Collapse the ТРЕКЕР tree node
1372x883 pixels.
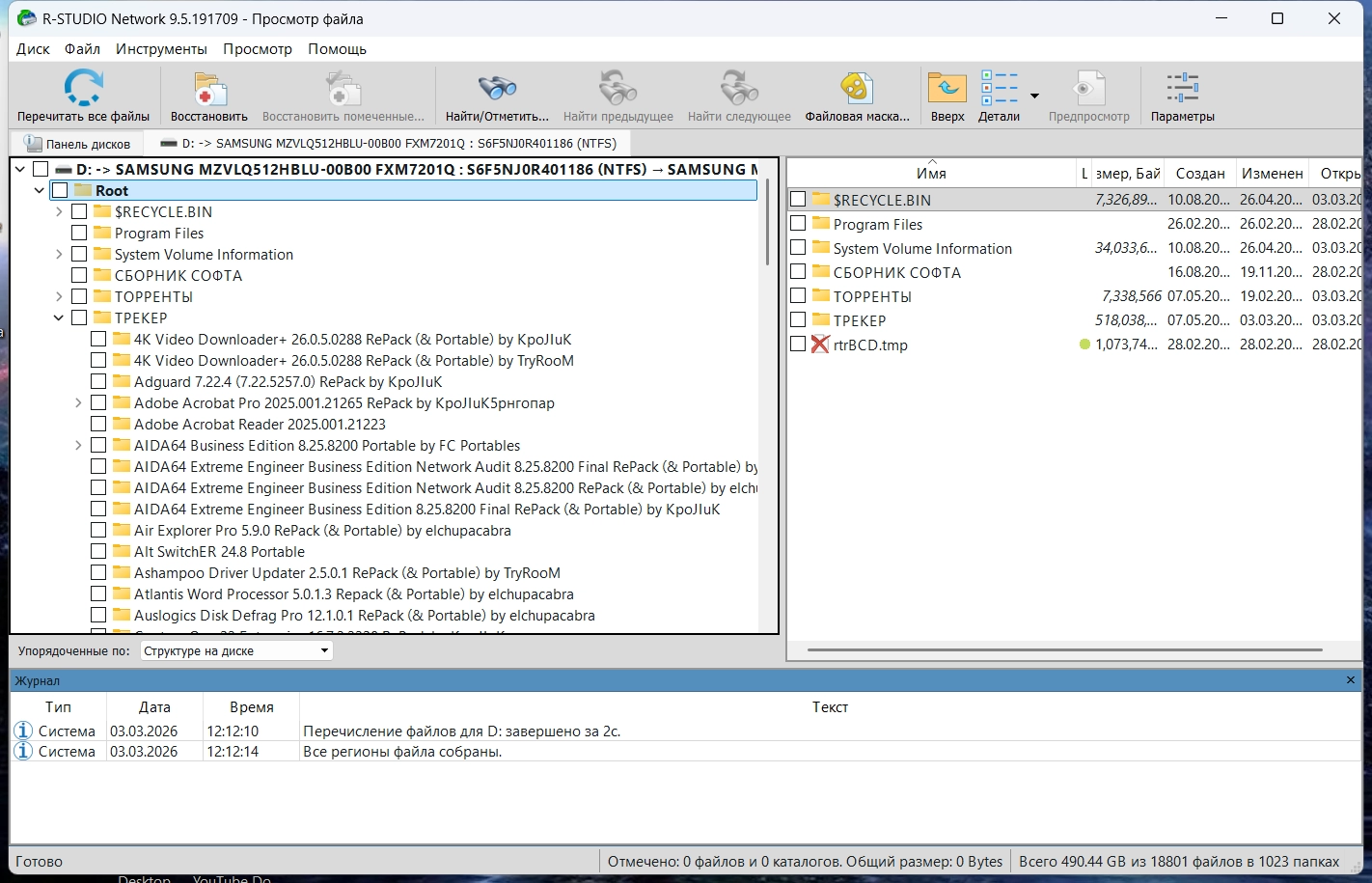coord(59,317)
